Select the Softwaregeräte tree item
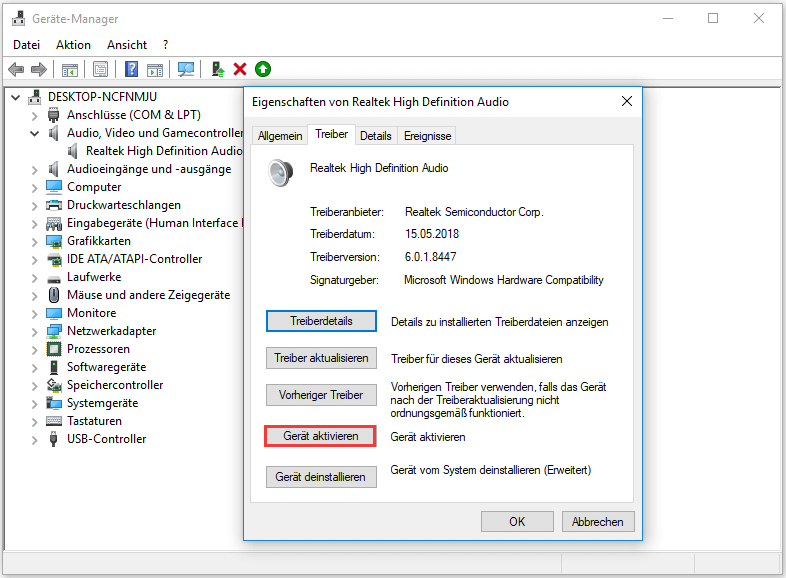The image size is (786, 578). (107, 367)
